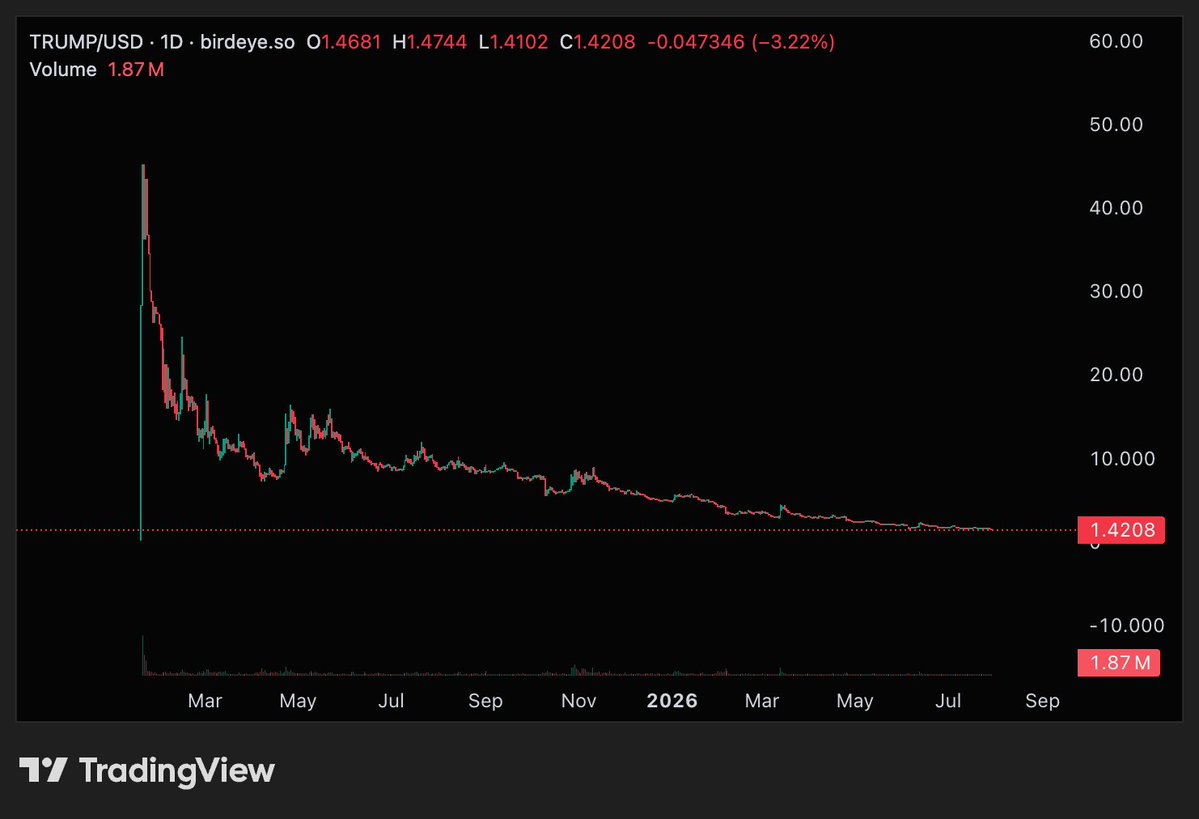The width and height of the screenshot is (1199, 819).
Task: Click the Sep label next to Jul 2026
Action: pos(1042,701)
